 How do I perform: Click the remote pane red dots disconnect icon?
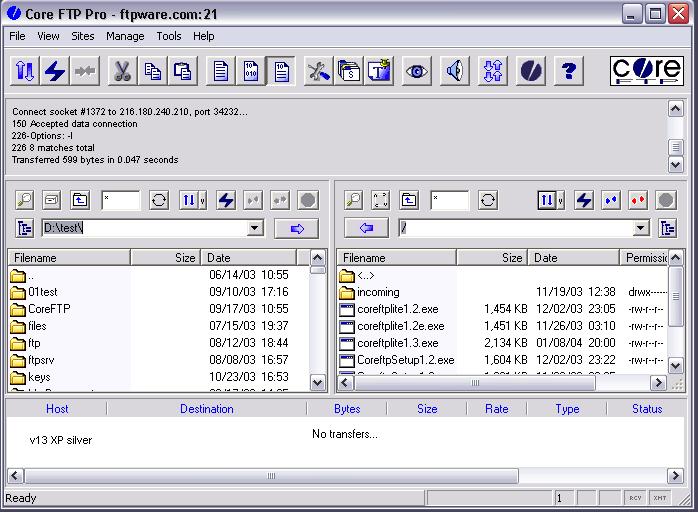638,200
